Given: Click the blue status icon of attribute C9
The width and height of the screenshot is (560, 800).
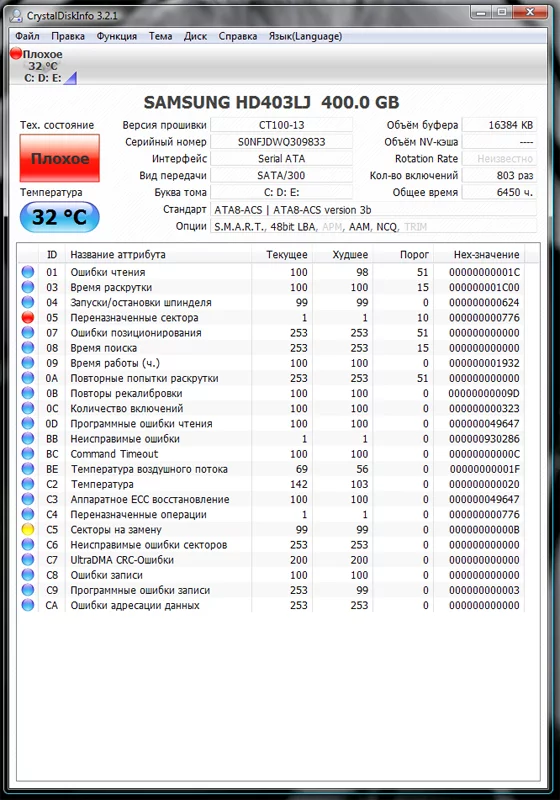Looking at the screenshot, I should [x=28, y=590].
